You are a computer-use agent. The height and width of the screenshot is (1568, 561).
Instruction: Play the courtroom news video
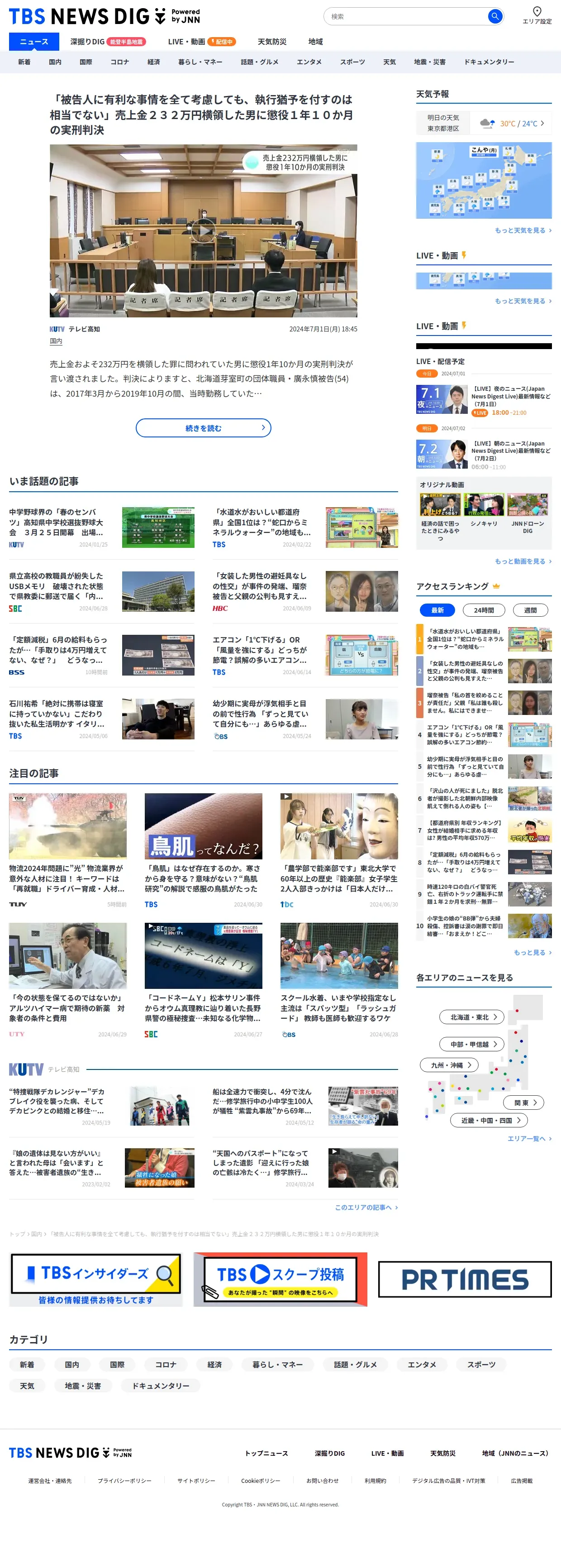(203, 231)
